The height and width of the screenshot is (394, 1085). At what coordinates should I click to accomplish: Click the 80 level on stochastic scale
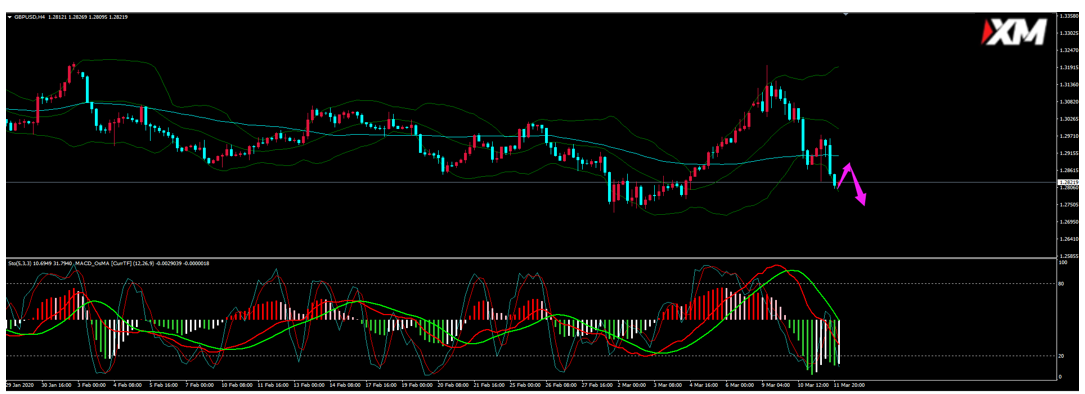[1062, 283]
